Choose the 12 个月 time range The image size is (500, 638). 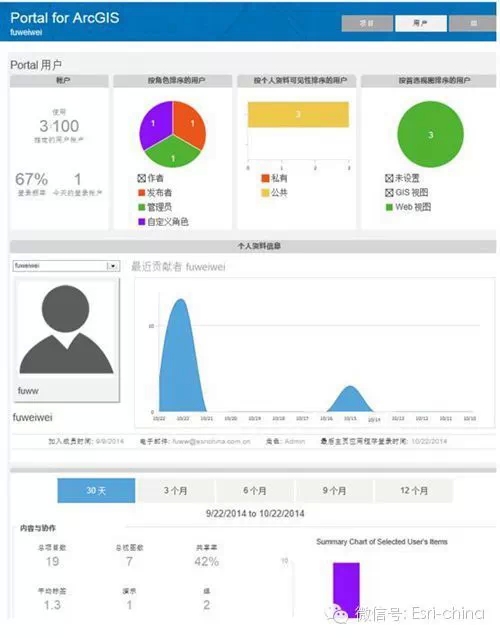tap(414, 491)
